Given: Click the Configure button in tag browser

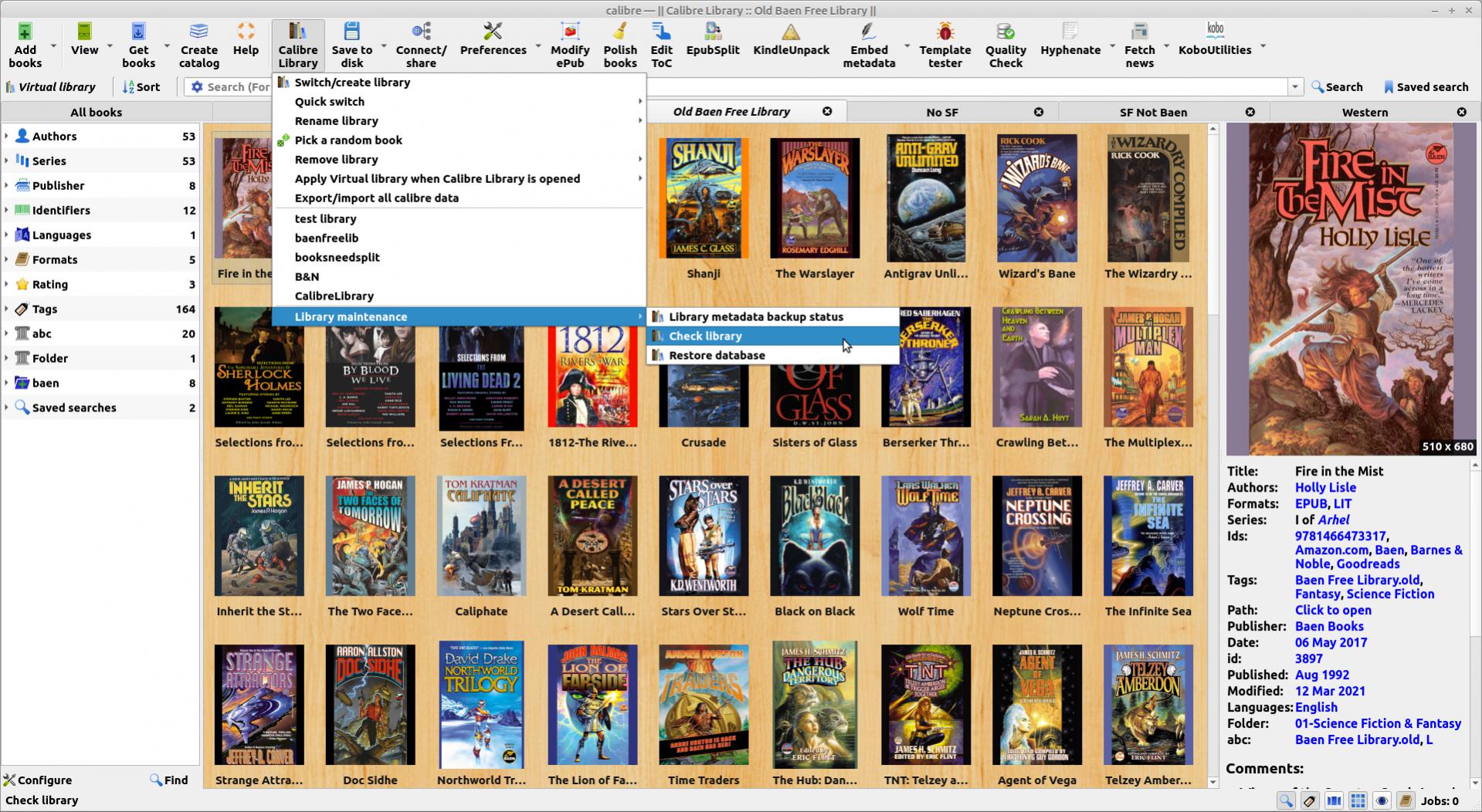Looking at the screenshot, I should click(x=38, y=780).
